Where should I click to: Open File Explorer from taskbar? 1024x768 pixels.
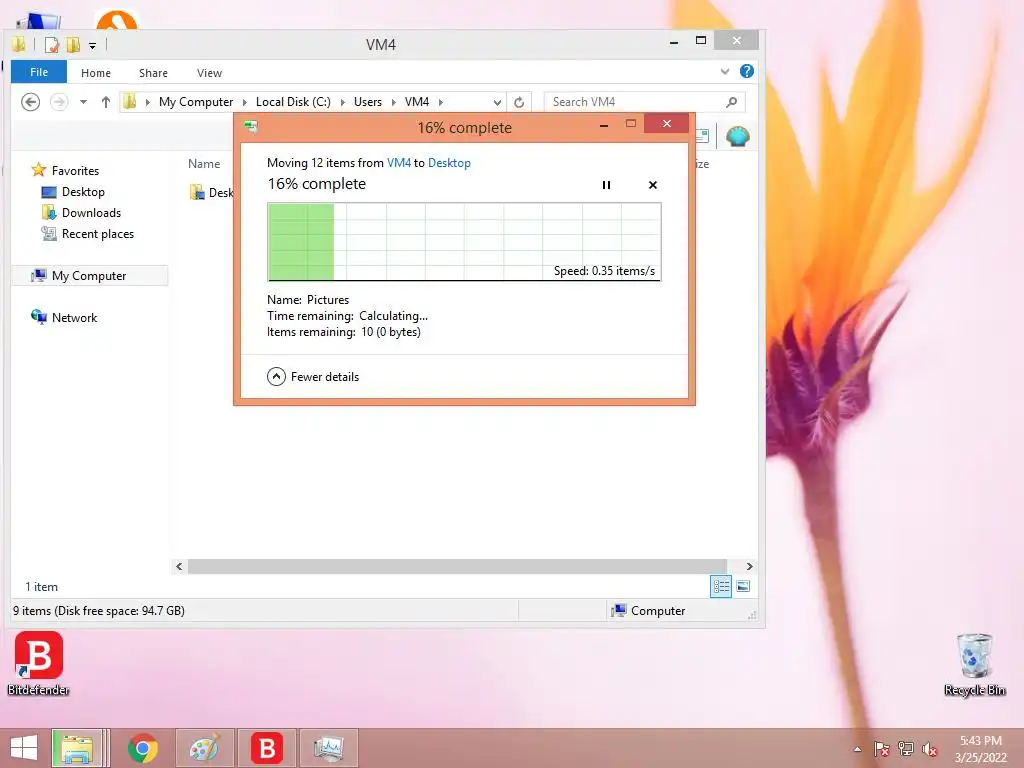pyautogui.click(x=77, y=748)
